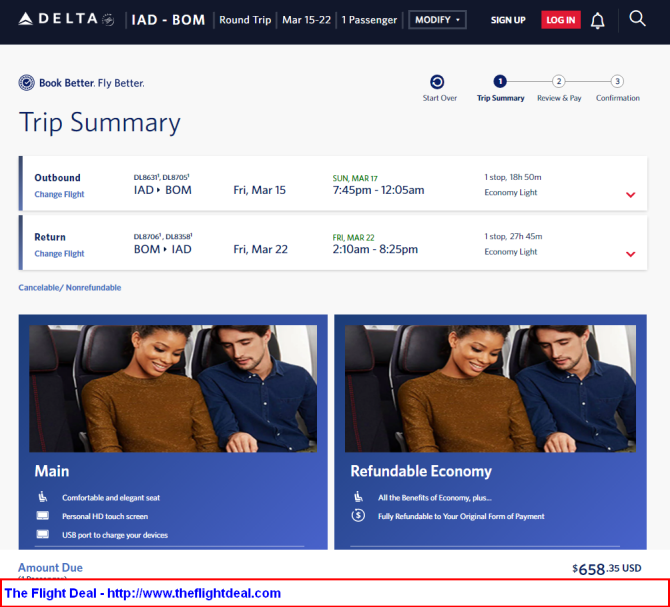Click 1 stop, 27h 45m text
The width and height of the screenshot is (670, 607).
(x=513, y=236)
